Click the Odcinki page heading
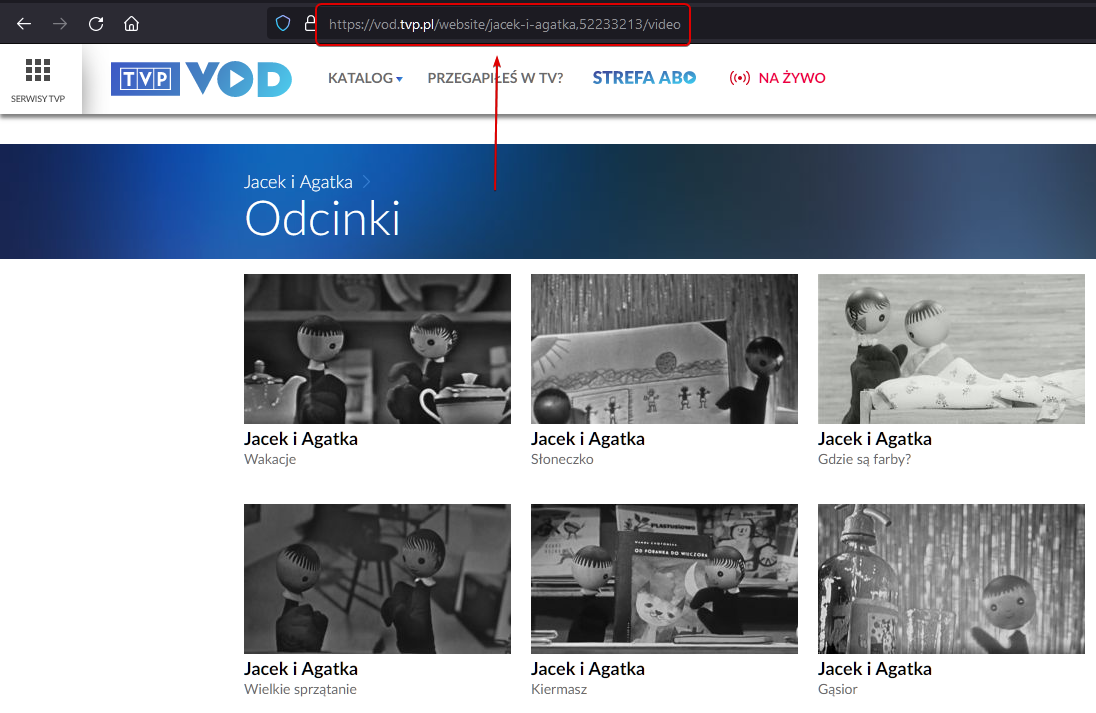The image size is (1096, 713). [x=323, y=219]
